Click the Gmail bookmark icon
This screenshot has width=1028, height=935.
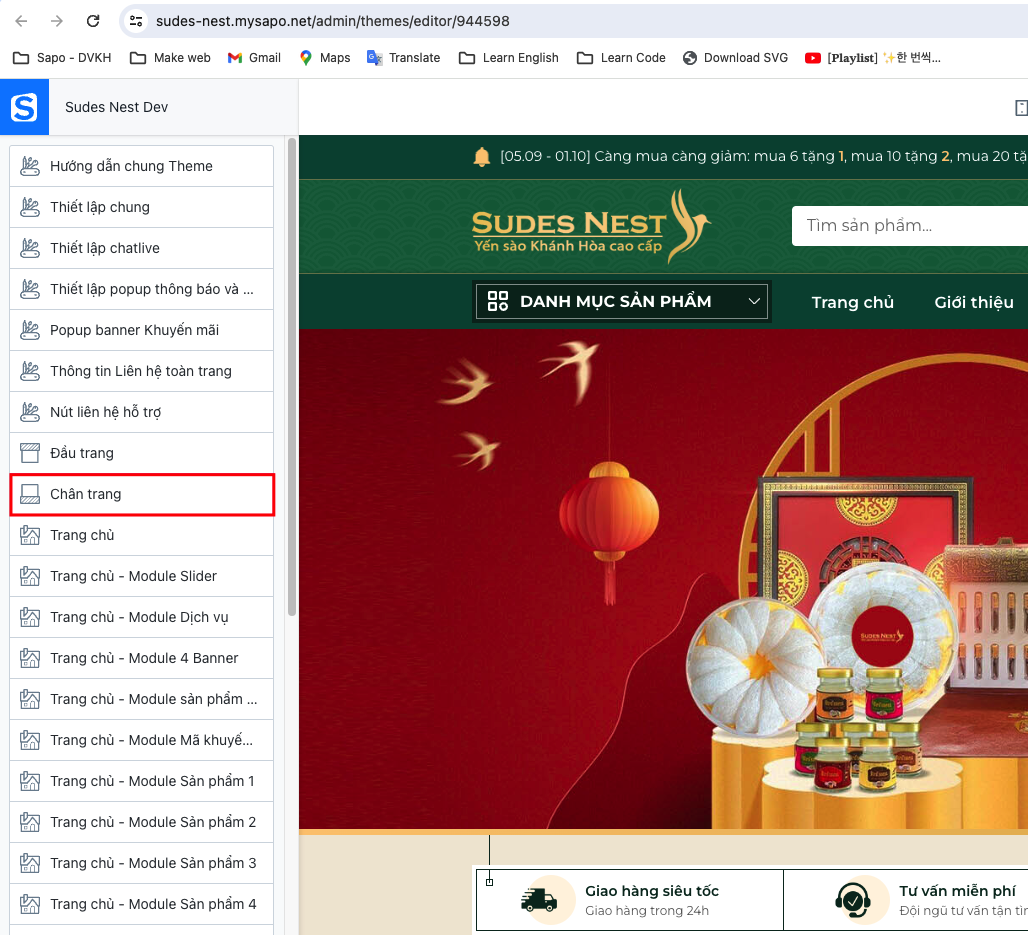click(235, 58)
